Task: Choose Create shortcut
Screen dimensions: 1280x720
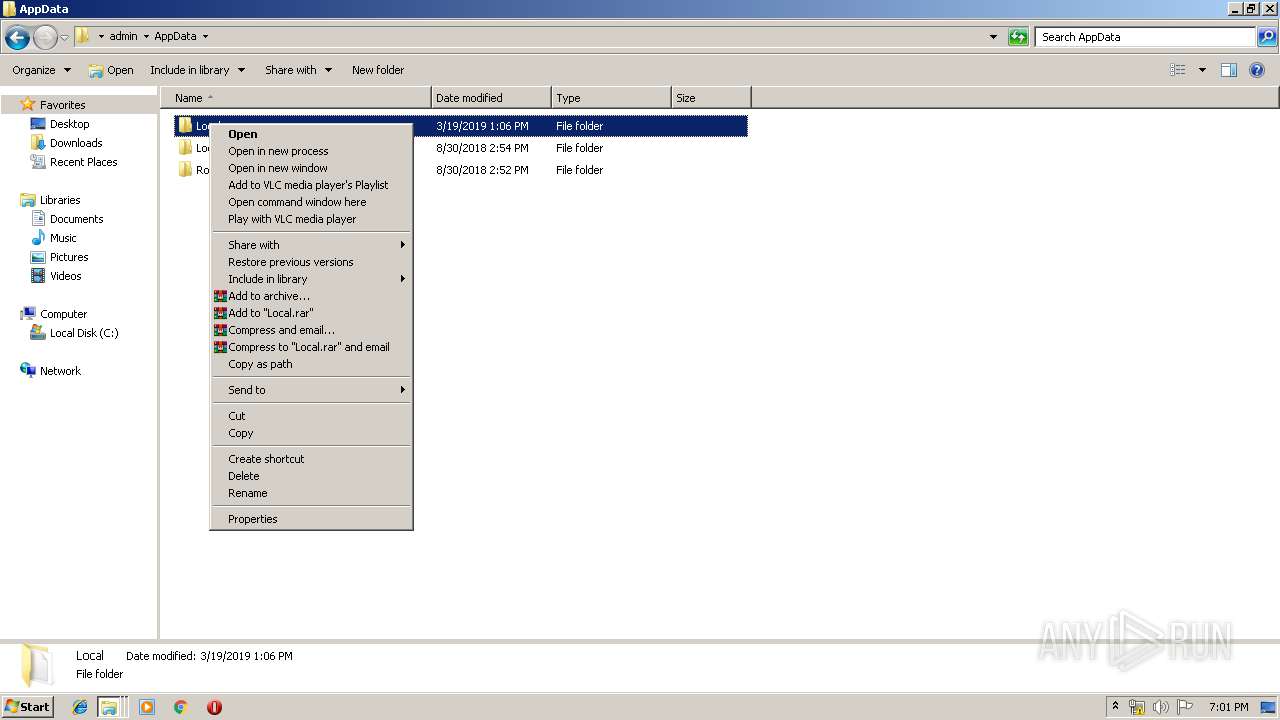Action: (x=311, y=459)
